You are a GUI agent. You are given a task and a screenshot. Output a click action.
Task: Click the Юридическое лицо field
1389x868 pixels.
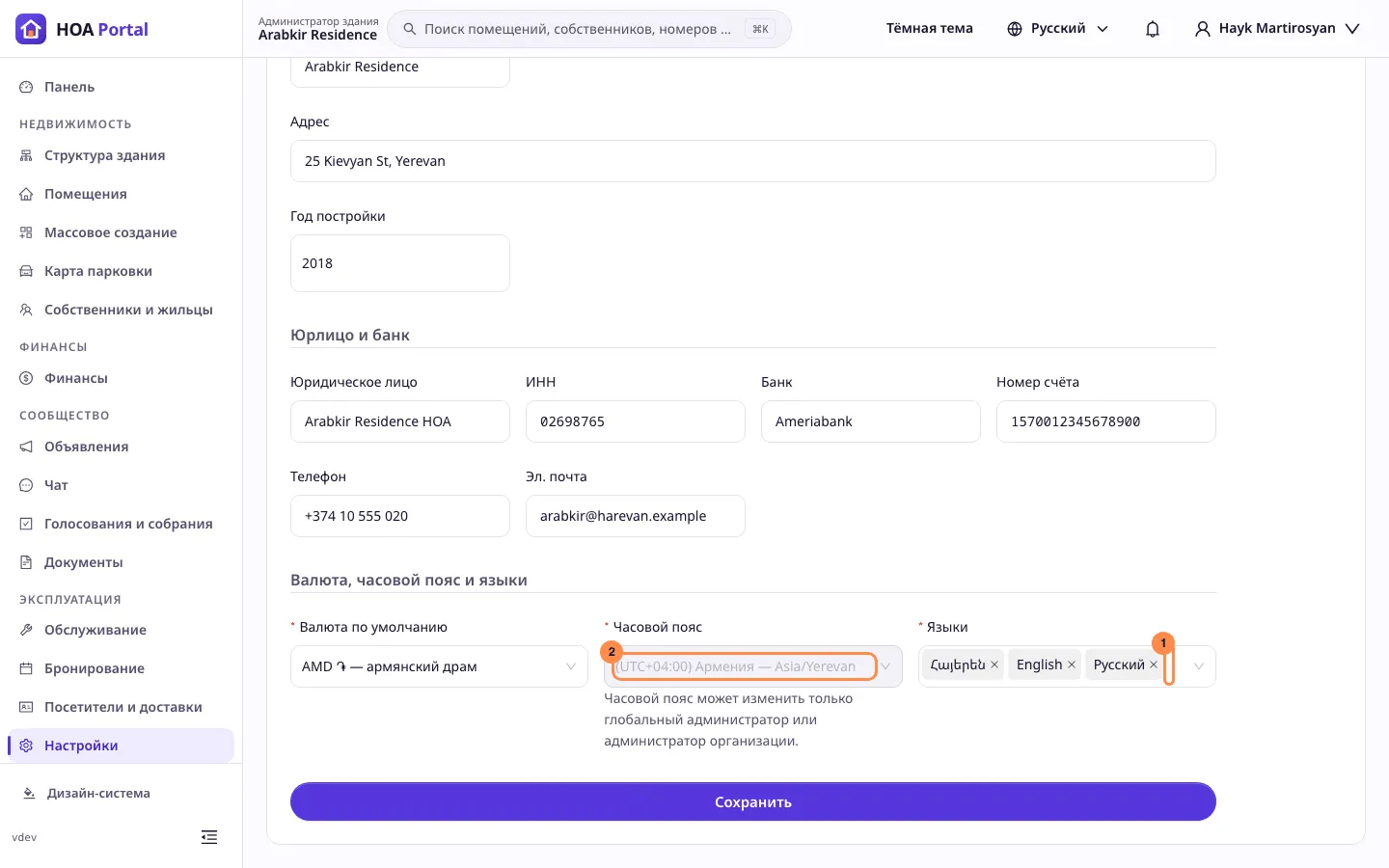pyautogui.click(x=400, y=421)
